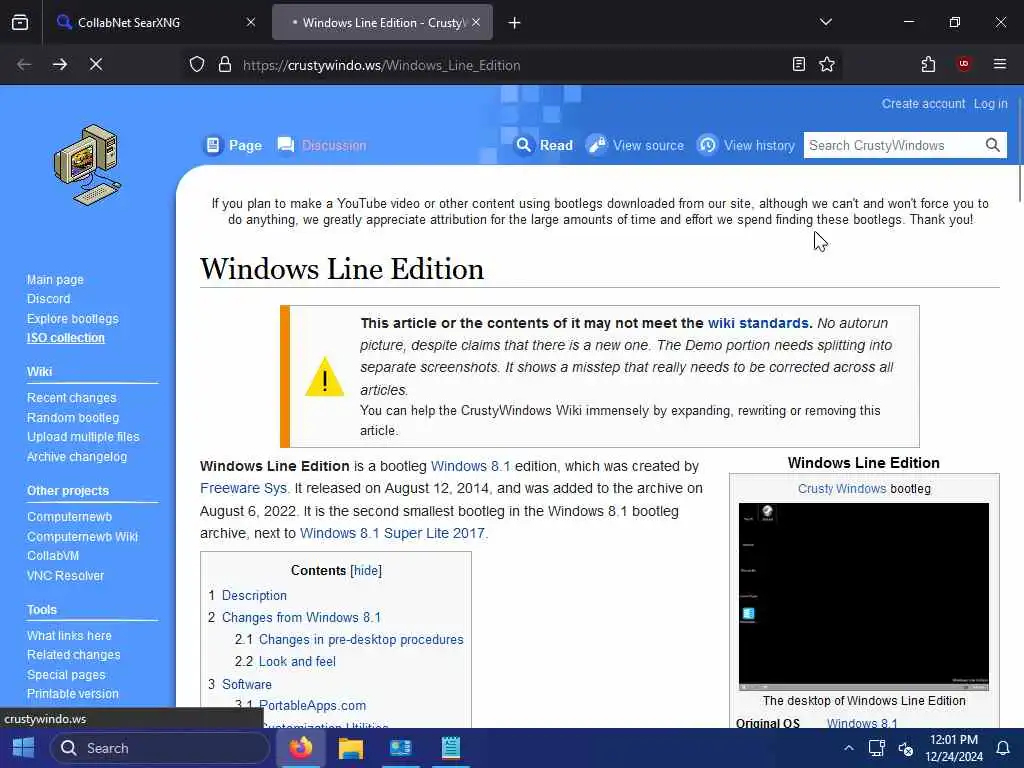Screen dimensions: 1024x768
Task: Open the View history tab
Action: [746, 145]
